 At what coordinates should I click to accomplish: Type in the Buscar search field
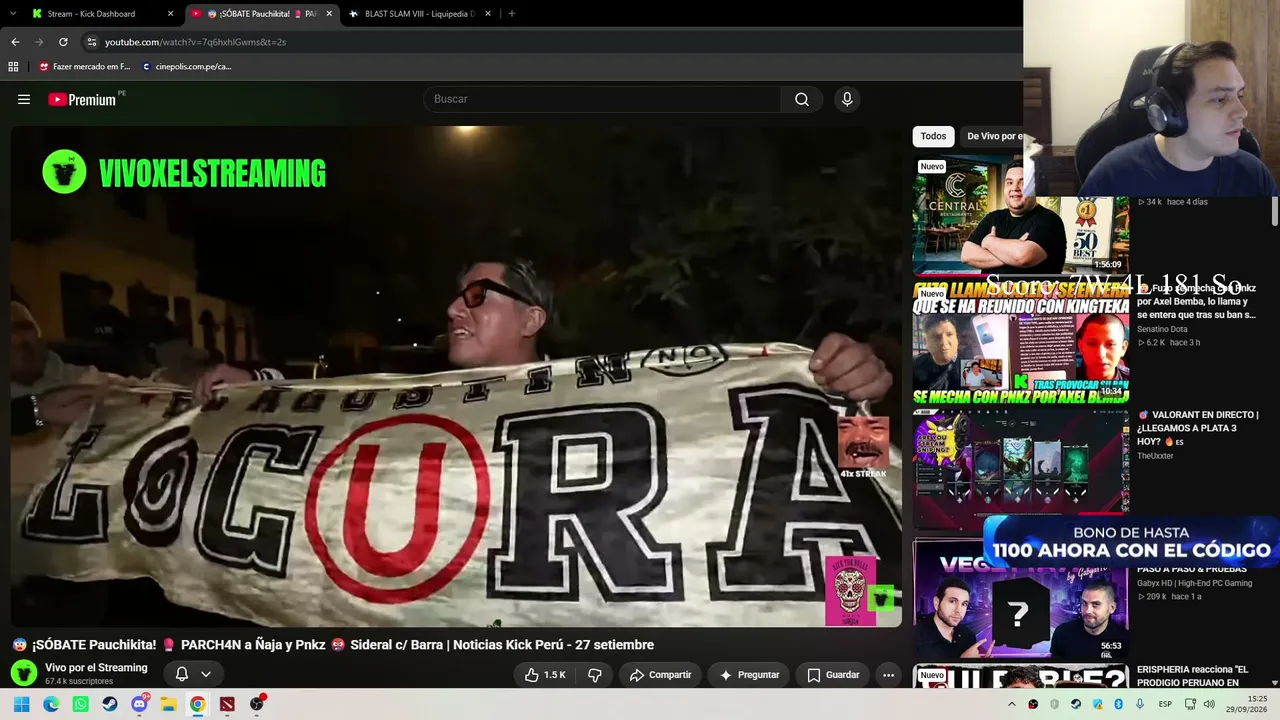[x=603, y=99]
